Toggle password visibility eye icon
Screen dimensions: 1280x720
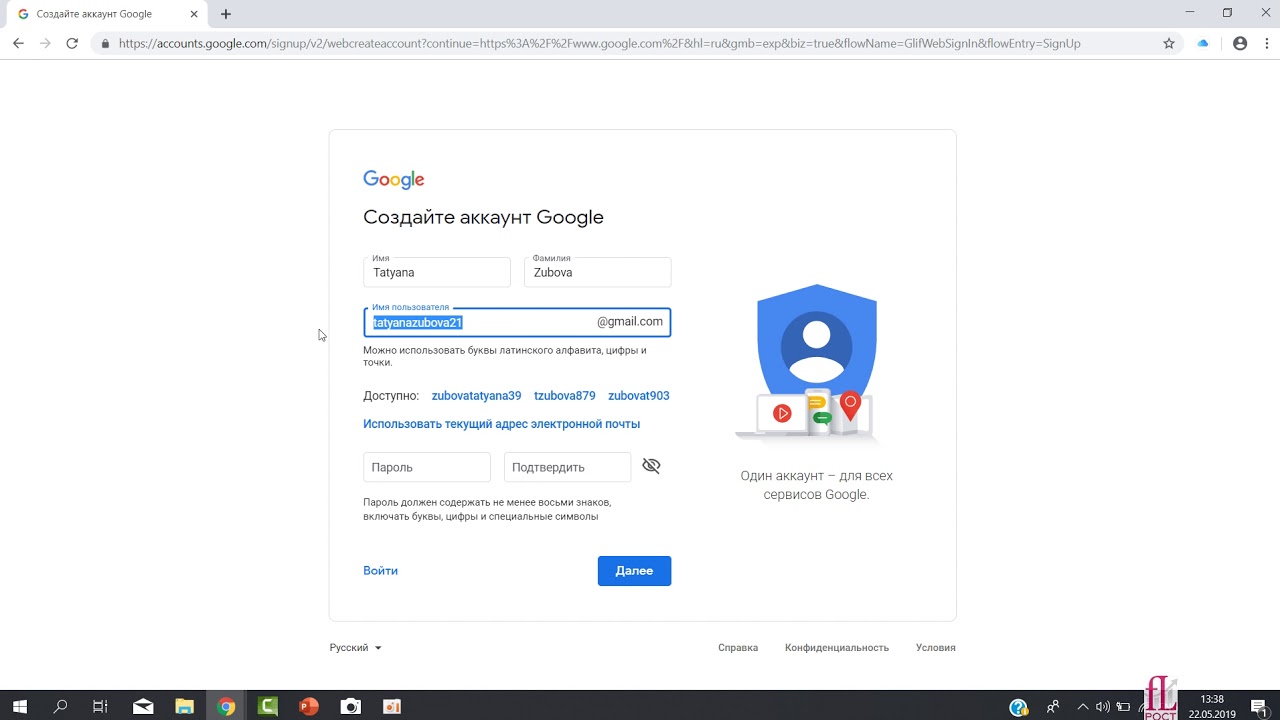[652, 466]
